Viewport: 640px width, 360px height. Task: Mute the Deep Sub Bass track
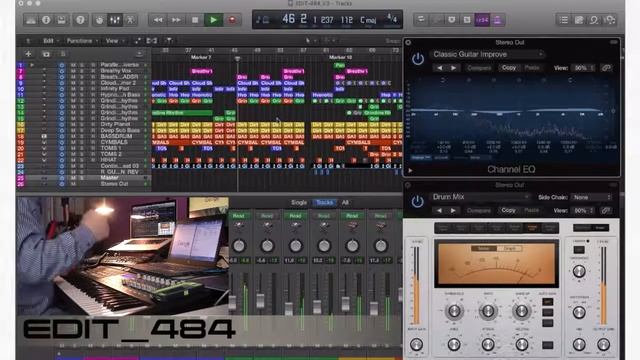tap(73, 130)
